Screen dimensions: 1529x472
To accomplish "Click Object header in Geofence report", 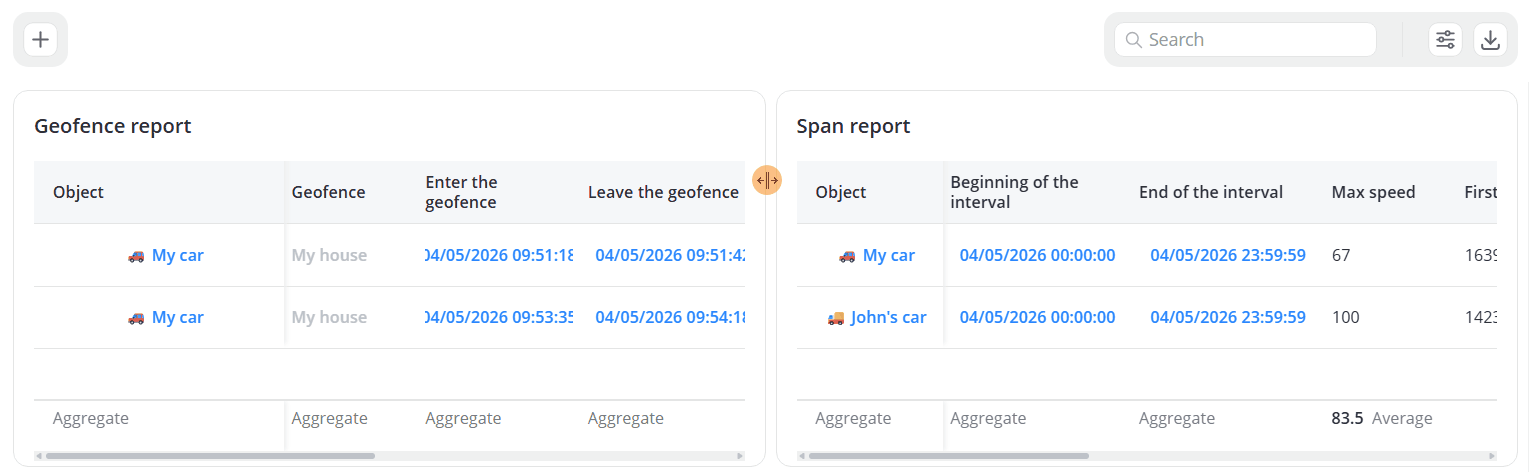I will 78,192.
